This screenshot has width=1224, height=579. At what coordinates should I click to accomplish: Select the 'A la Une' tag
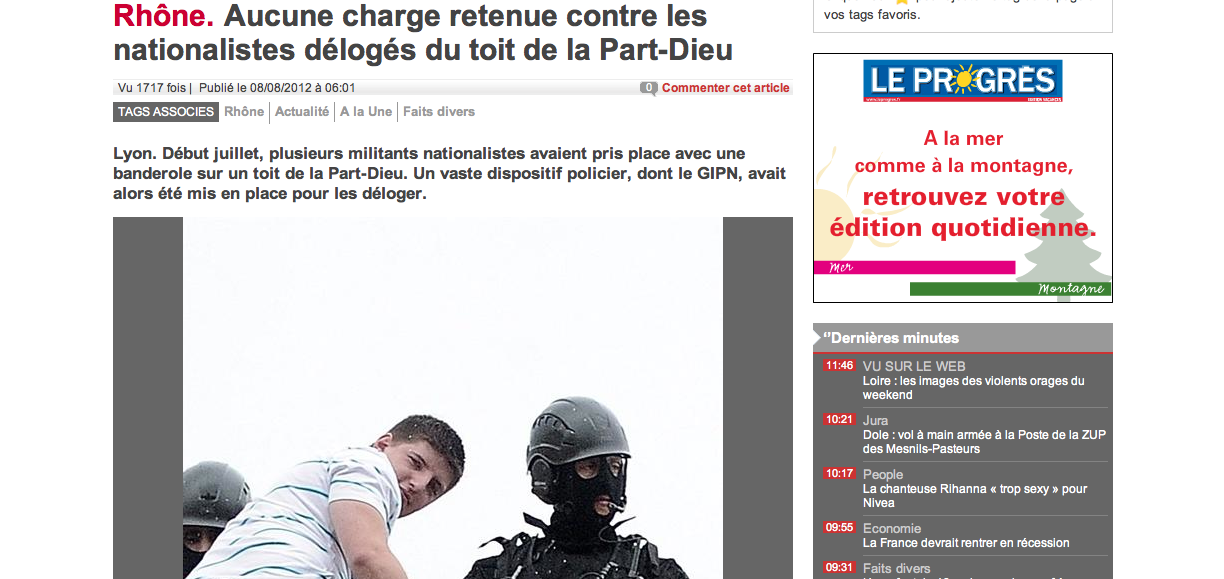[x=366, y=112]
